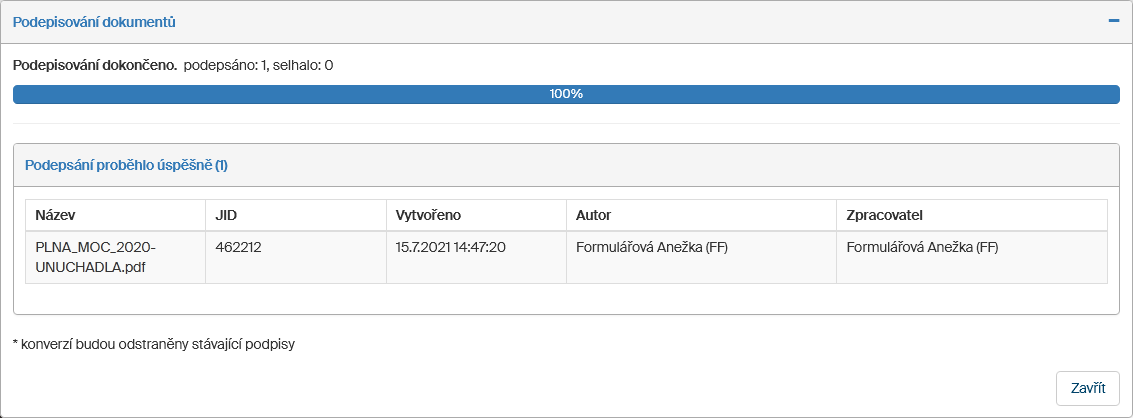Sort by the Zpracovatel column header
The height and width of the screenshot is (418, 1133).
coord(890,215)
